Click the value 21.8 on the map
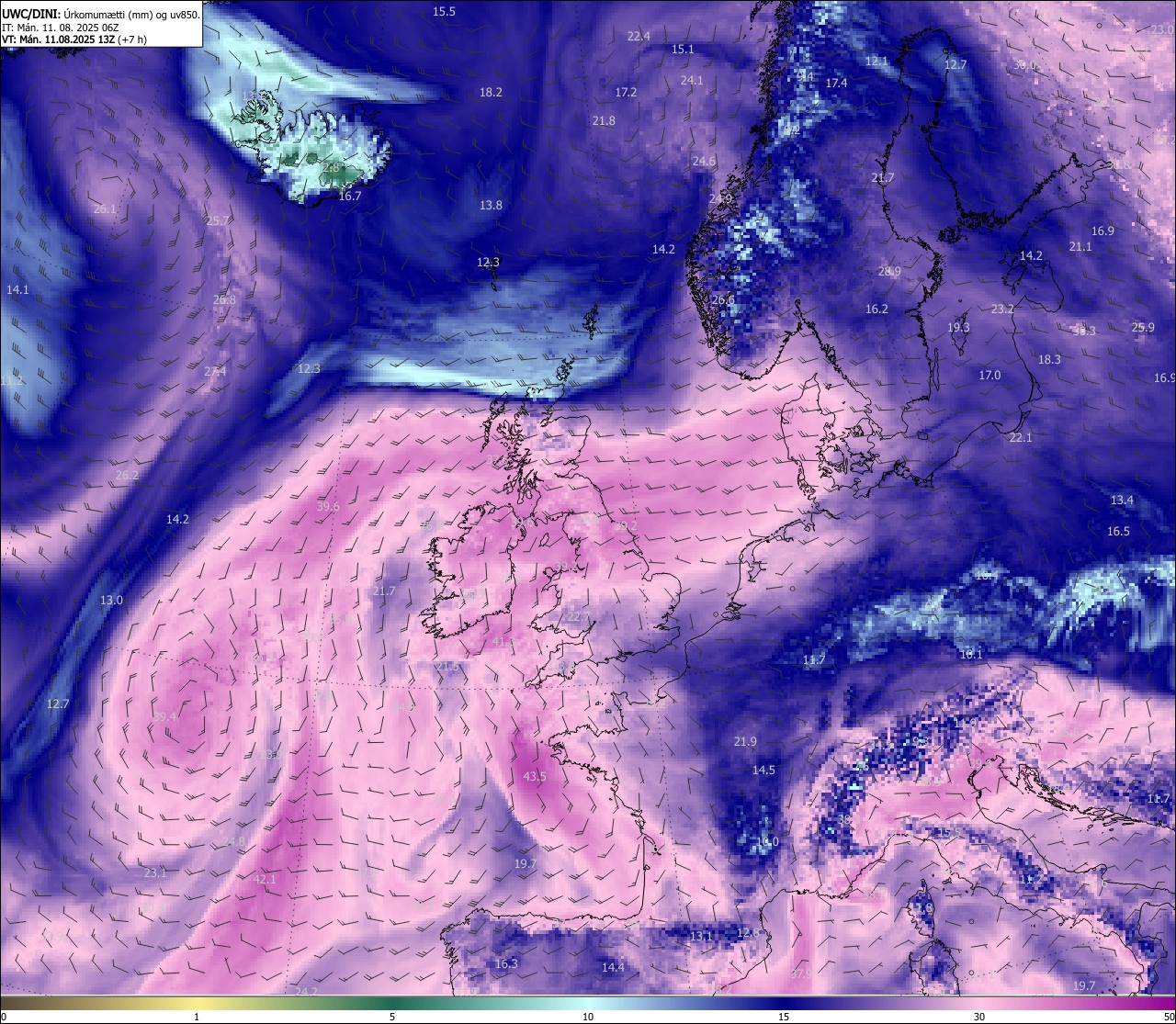The height and width of the screenshot is (1024, 1176). coord(604,120)
